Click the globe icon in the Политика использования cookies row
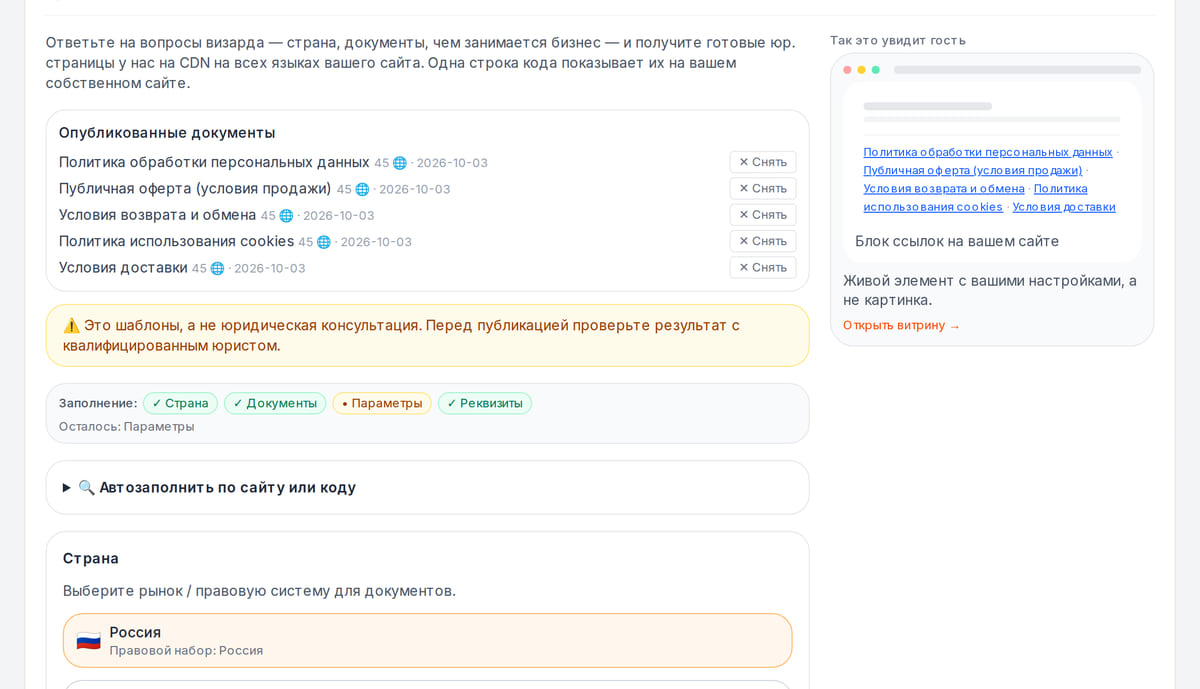 click(324, 242)
